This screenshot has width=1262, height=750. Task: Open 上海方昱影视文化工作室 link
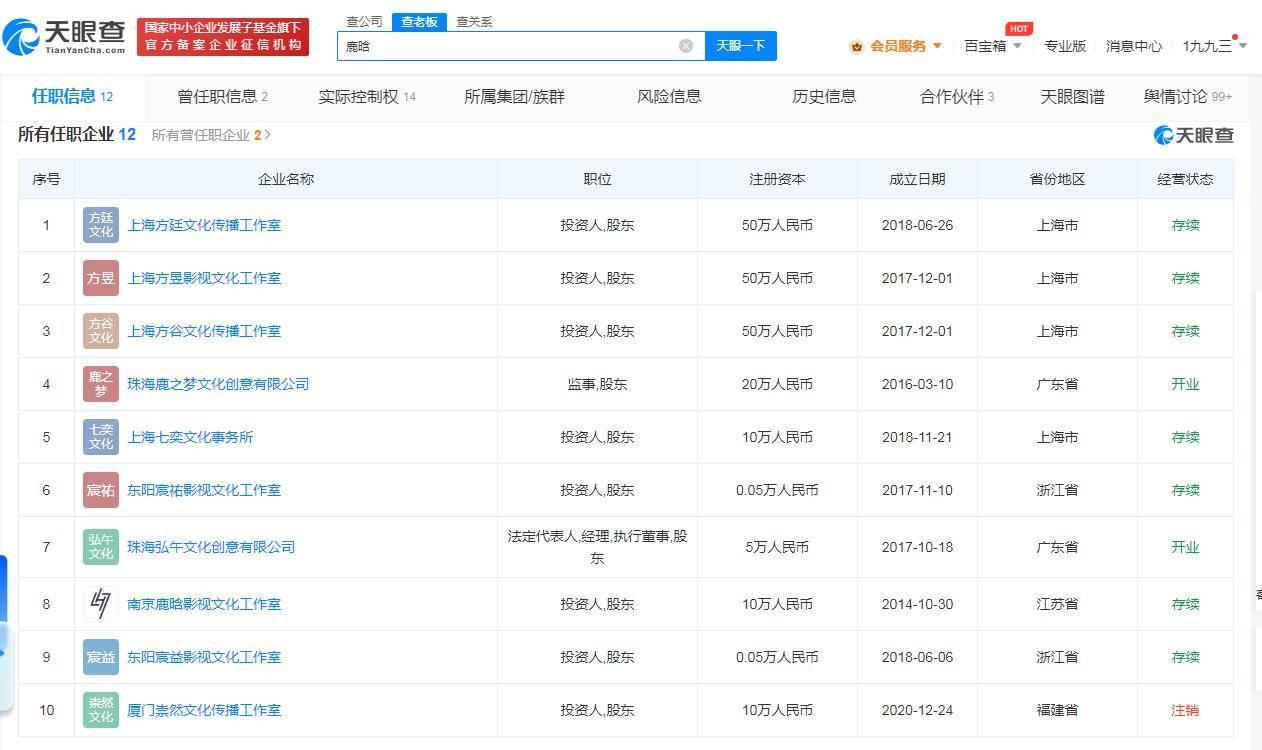(204, 278)
